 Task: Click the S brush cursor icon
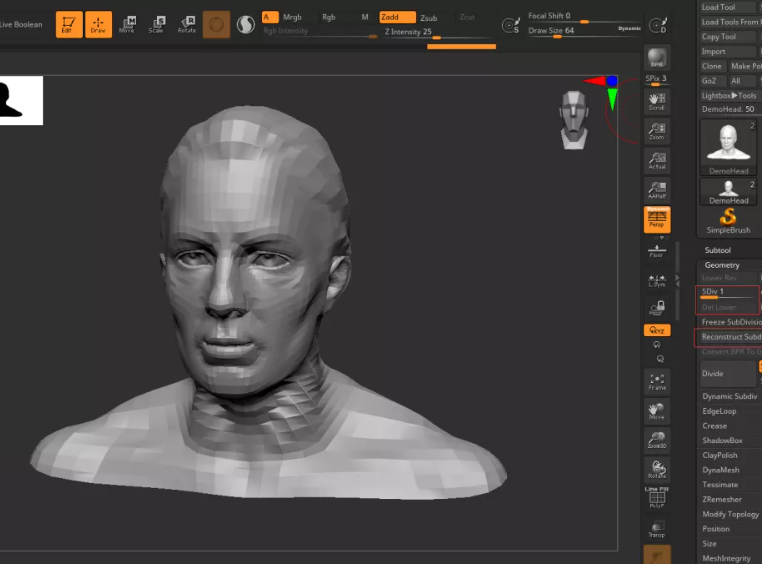click(x=511, y=25)
